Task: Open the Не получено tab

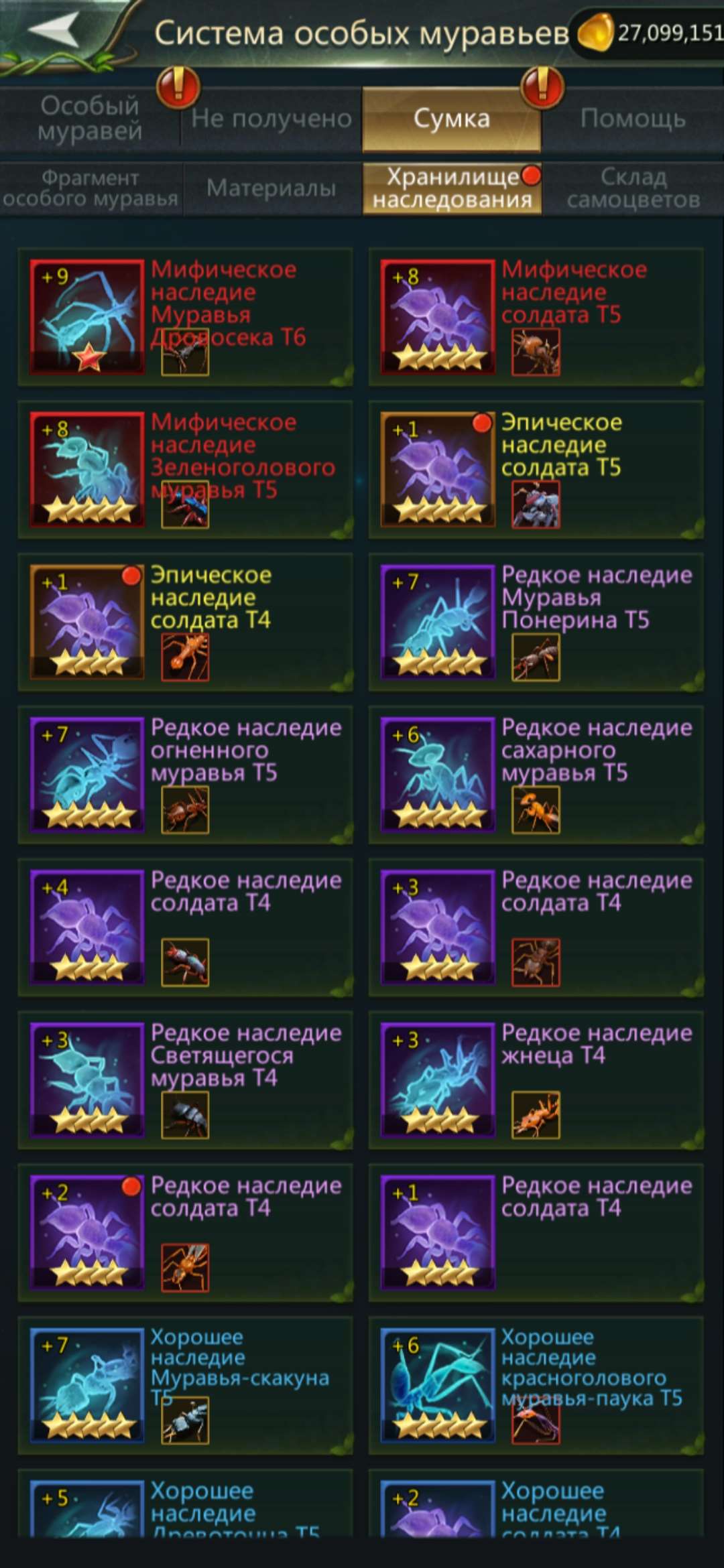Action: (x=271, y=119)
